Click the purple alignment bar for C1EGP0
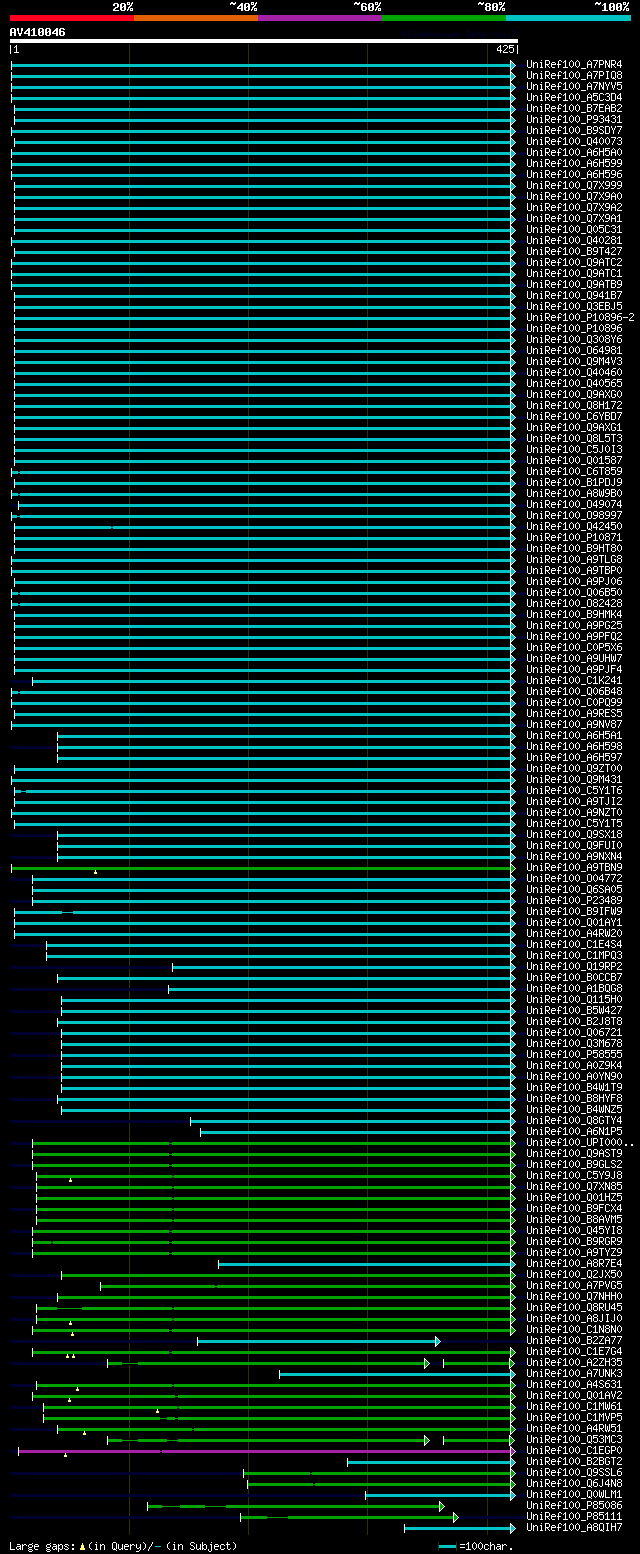 click(x=266, y=1451)
